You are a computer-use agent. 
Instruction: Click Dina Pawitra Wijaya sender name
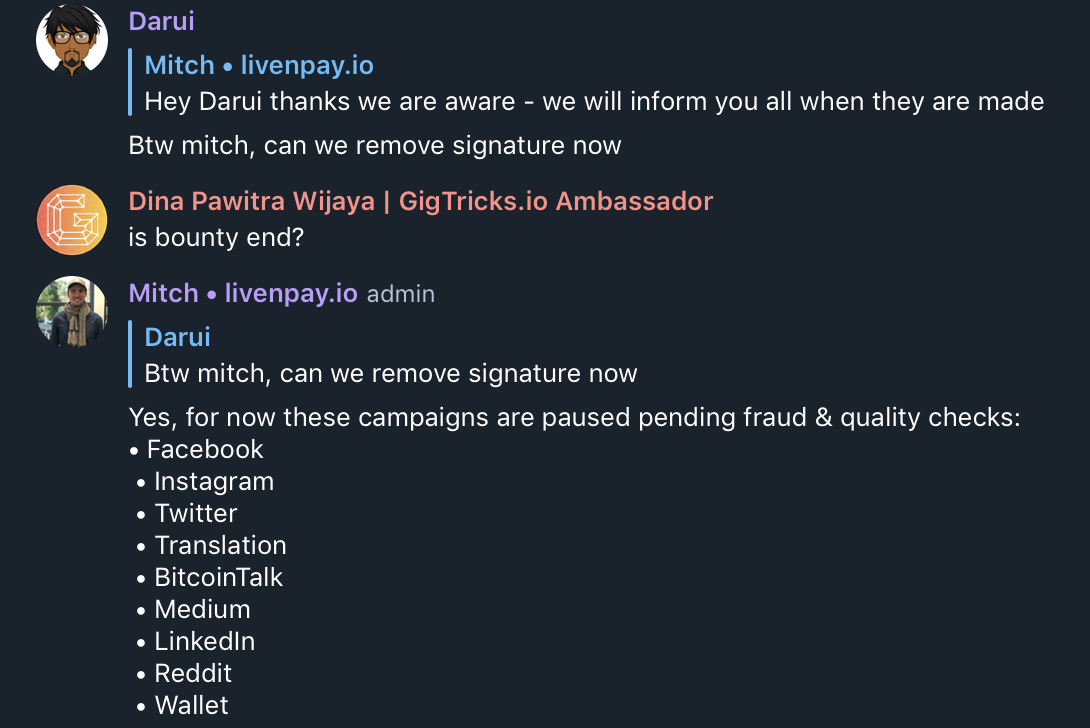coord(421,201)
